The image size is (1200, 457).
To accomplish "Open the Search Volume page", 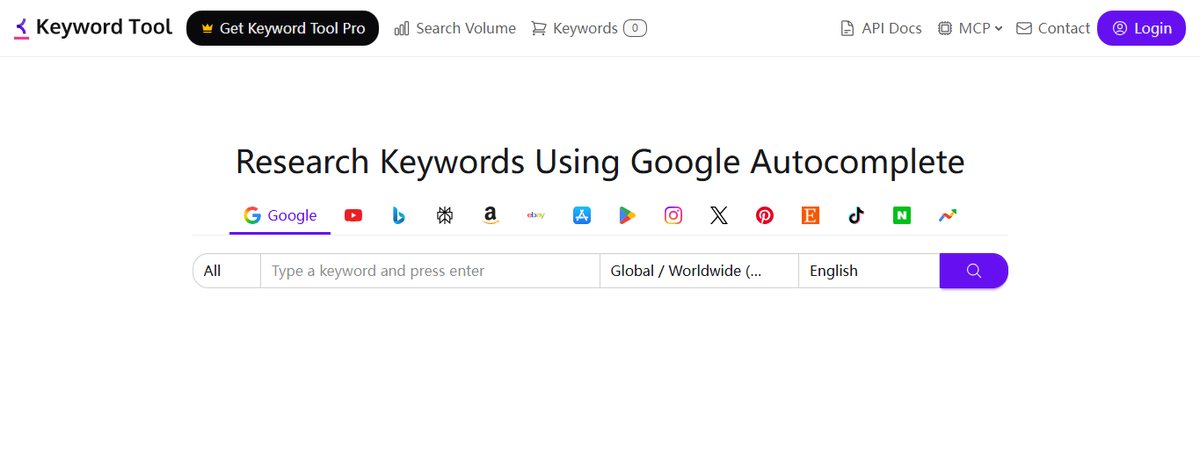I will (455, 28).
